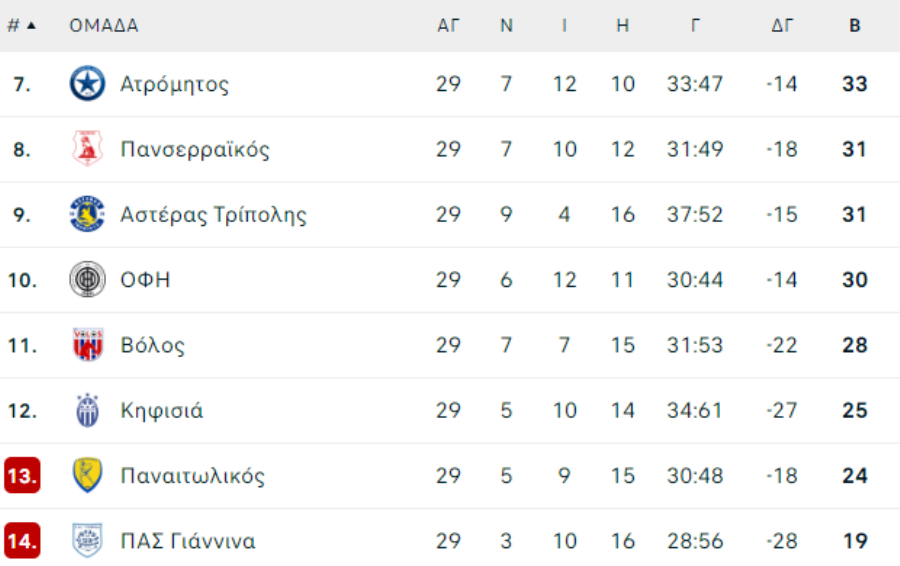The height and width of the screenshot is (566, 900).
Task: Sort by Γ goals column header
Action: click(695, 26)
